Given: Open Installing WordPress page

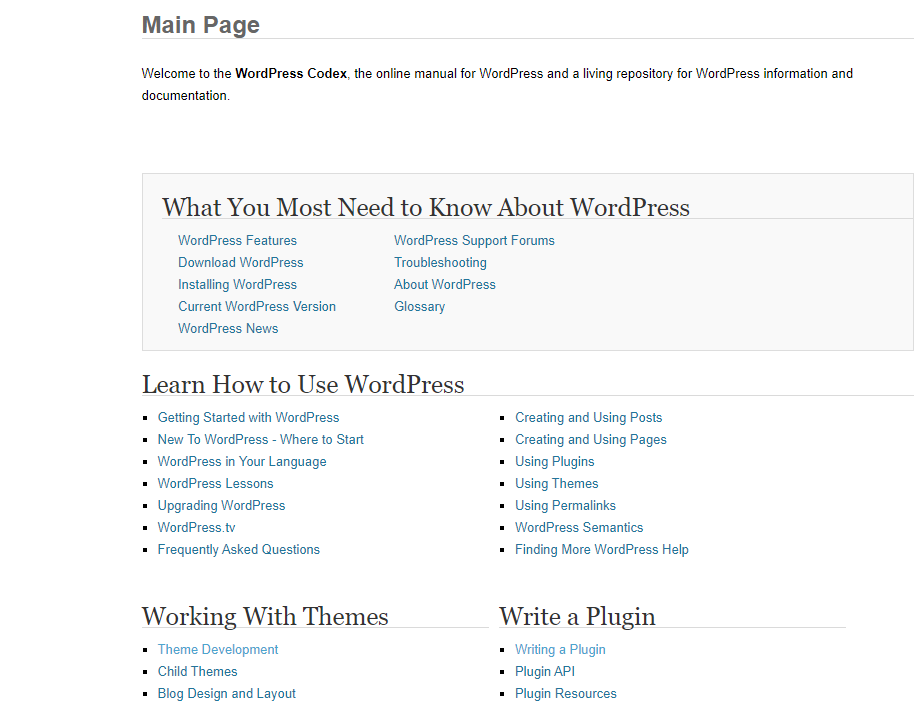Looking at the screenshot, I should click(x=237, y=285).
